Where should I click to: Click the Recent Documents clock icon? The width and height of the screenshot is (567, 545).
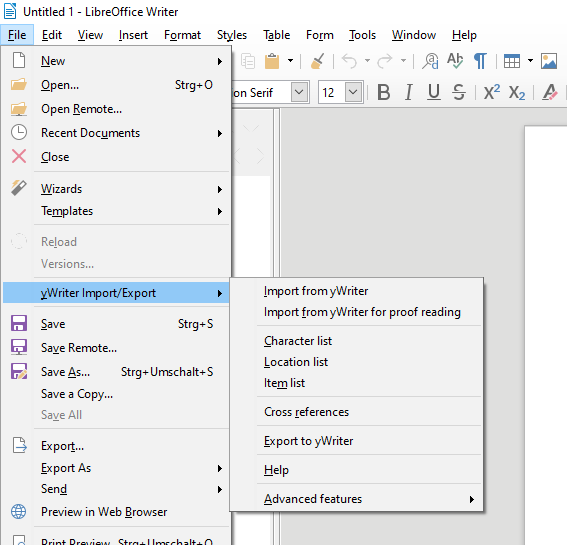point(19,132)
